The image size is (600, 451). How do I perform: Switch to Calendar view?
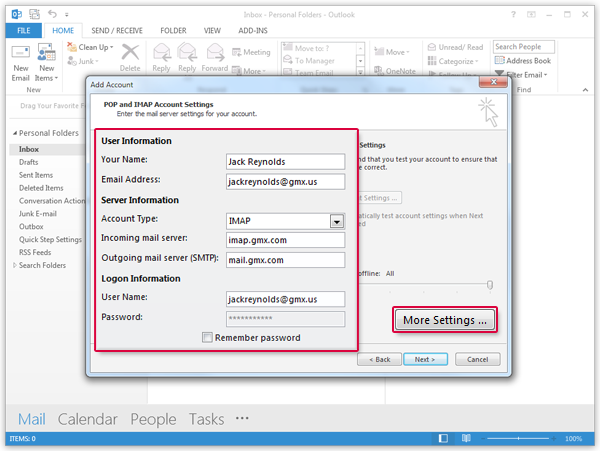point(87,419)
